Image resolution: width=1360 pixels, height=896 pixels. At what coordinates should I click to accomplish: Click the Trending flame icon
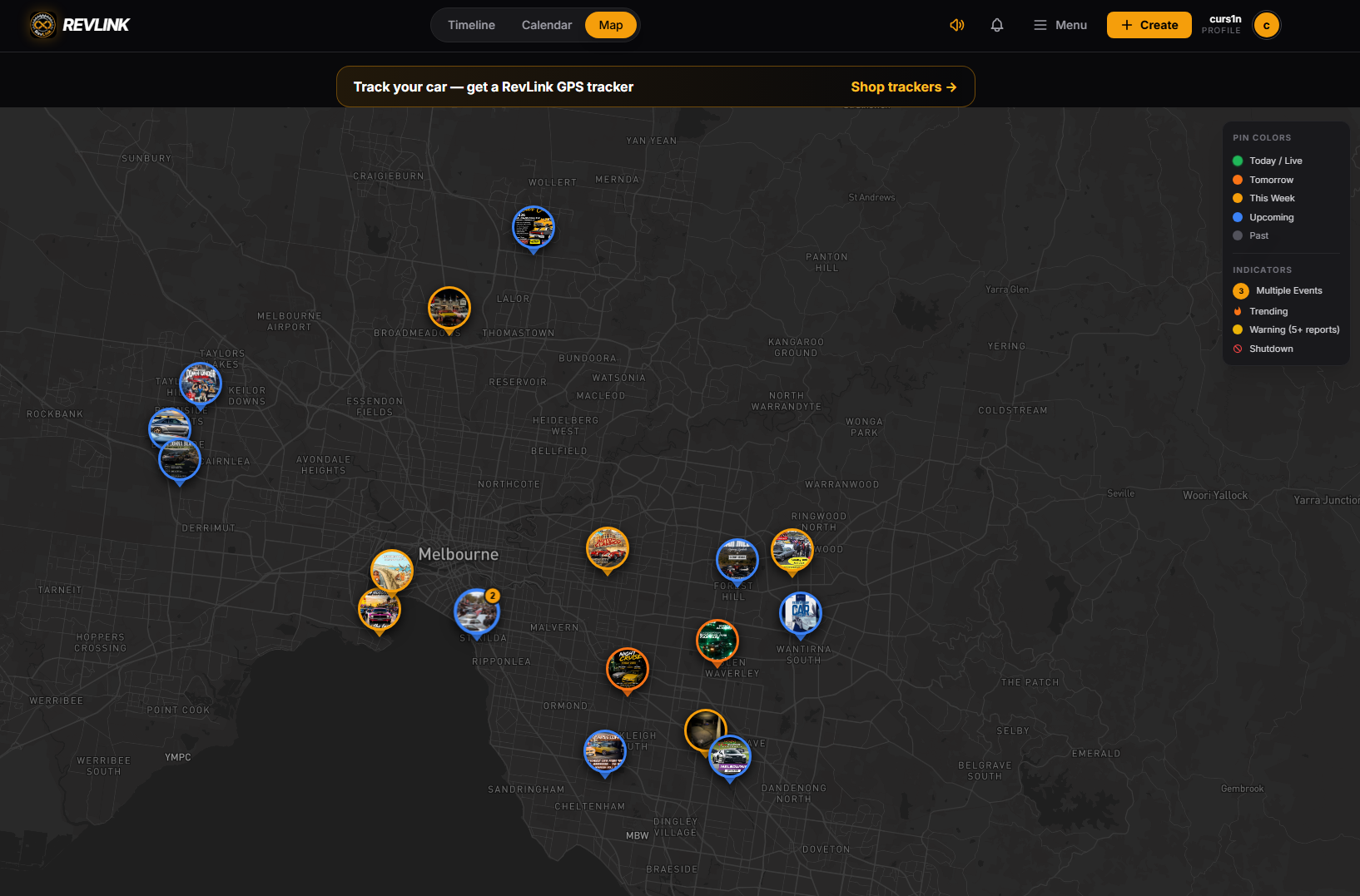(1238, 311)
